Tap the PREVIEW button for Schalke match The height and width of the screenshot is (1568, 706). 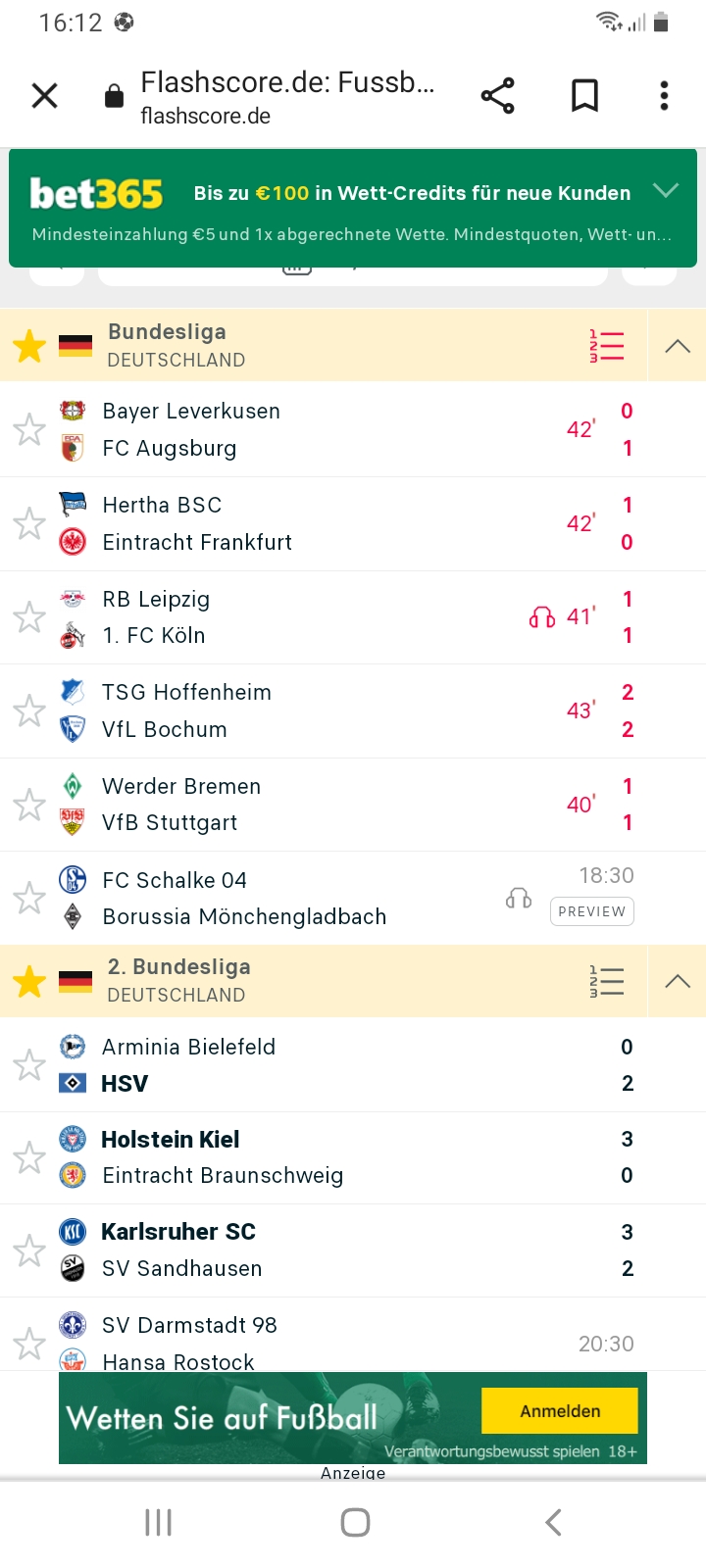point(592,911)
